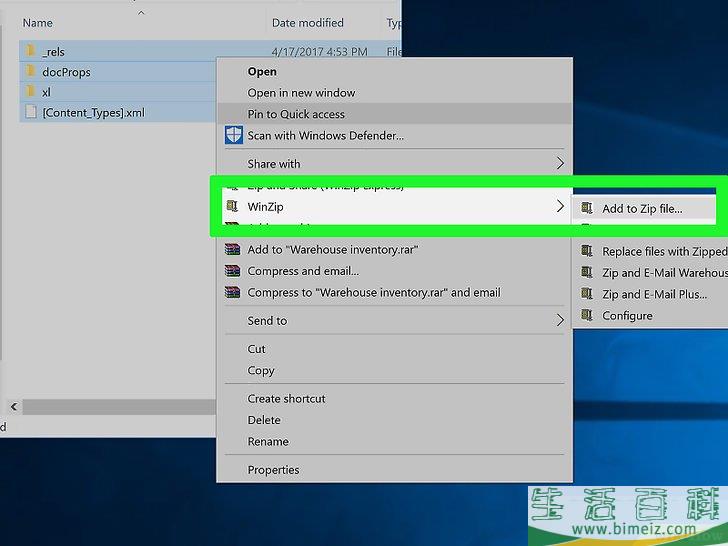Click the Zip and E-Mail Plus icon
728x546 pixels.
[x=587, y=294]
